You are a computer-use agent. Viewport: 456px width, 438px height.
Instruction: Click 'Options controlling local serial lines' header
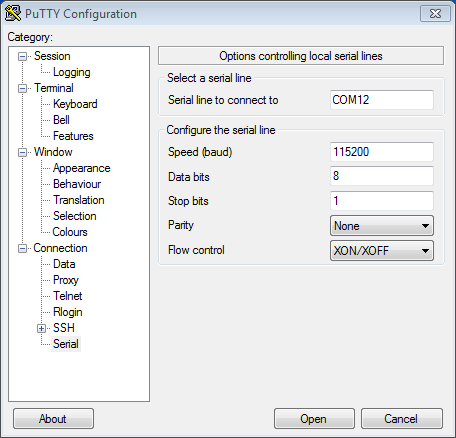click(301, 56)
